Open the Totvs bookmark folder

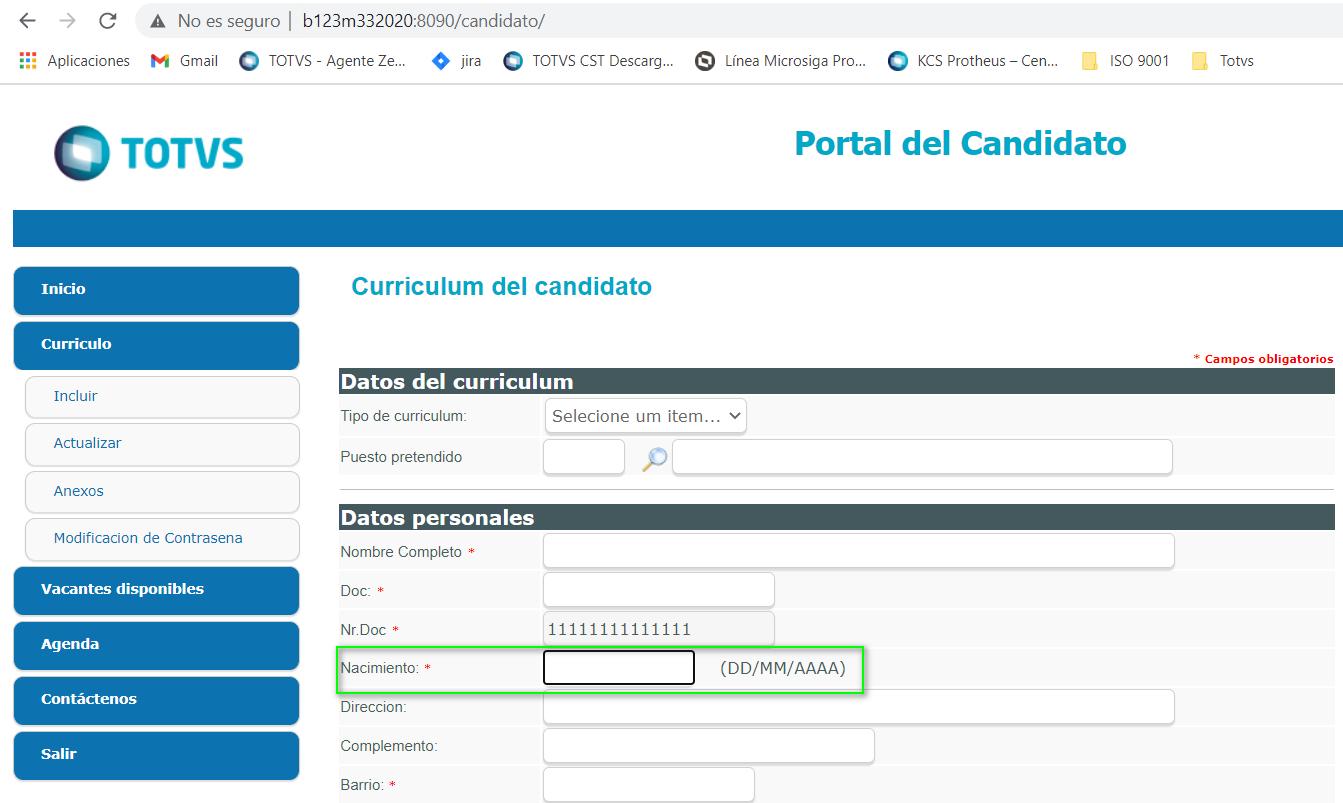(1222, 61)
